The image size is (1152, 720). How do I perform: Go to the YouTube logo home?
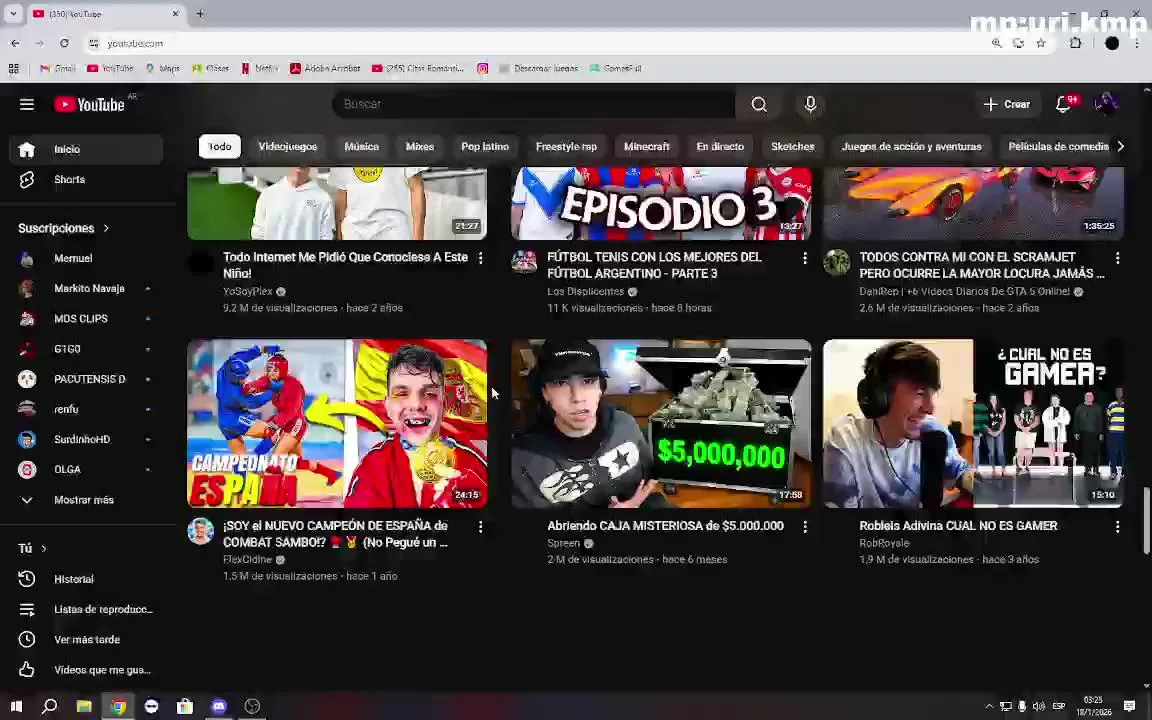tap(90, 104)
